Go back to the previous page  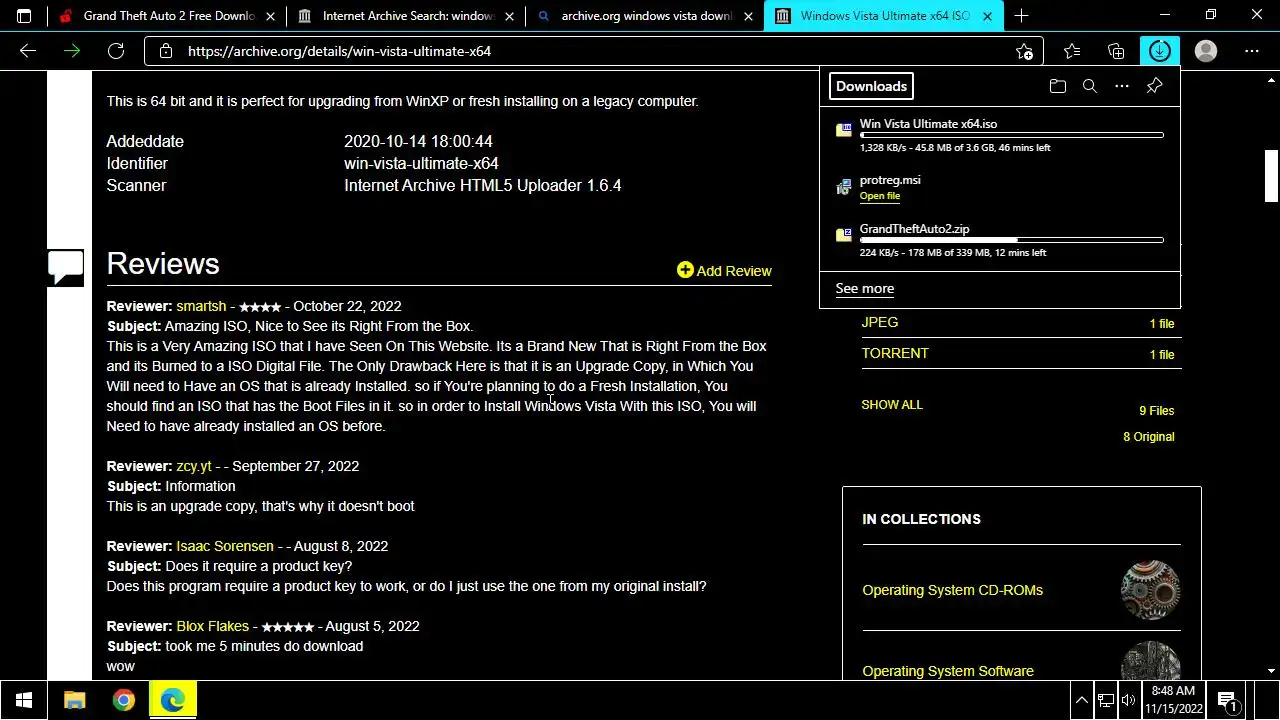tap(28, 51)
